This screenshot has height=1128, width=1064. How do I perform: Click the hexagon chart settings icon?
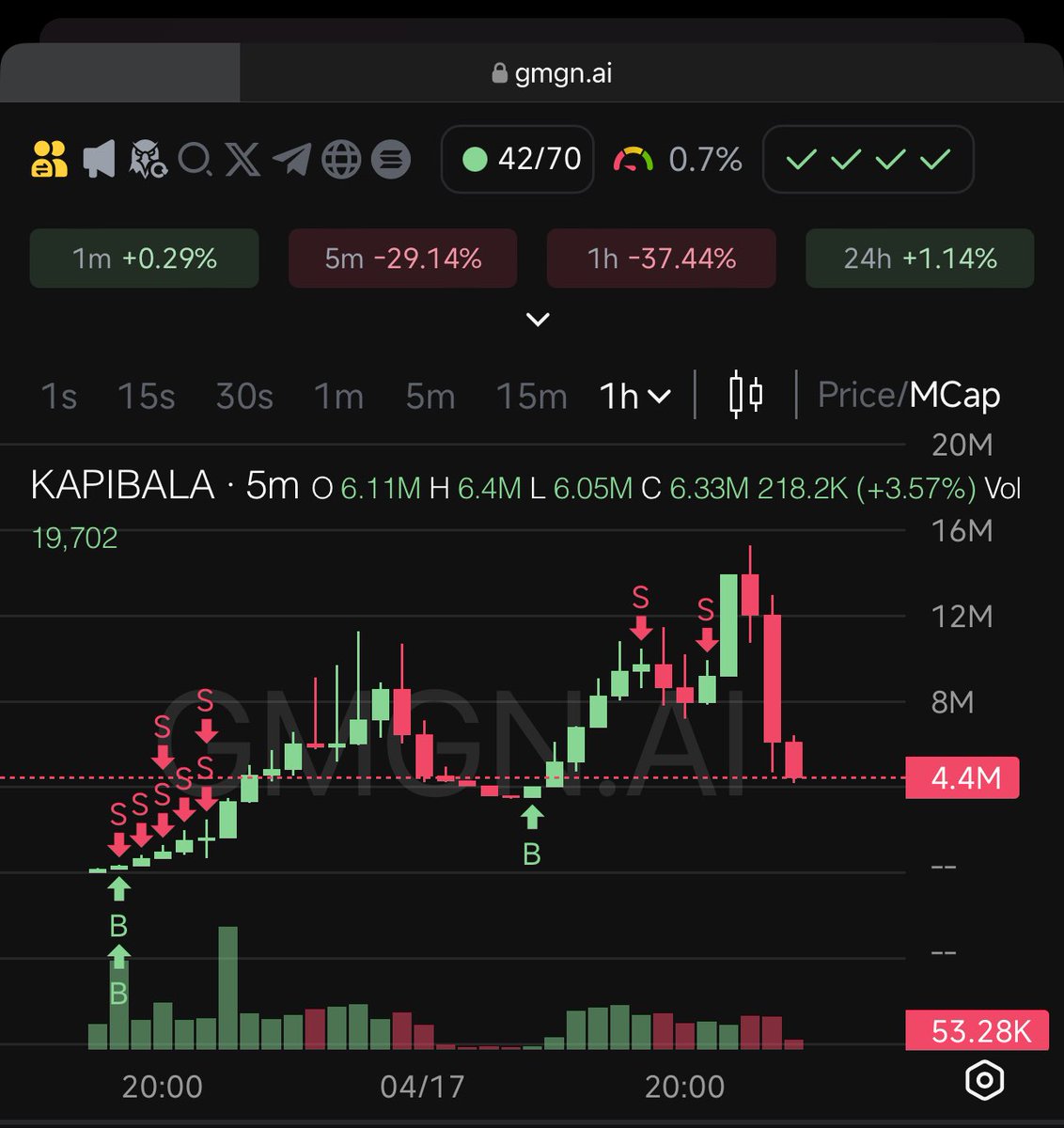[x=984, y=1079]
